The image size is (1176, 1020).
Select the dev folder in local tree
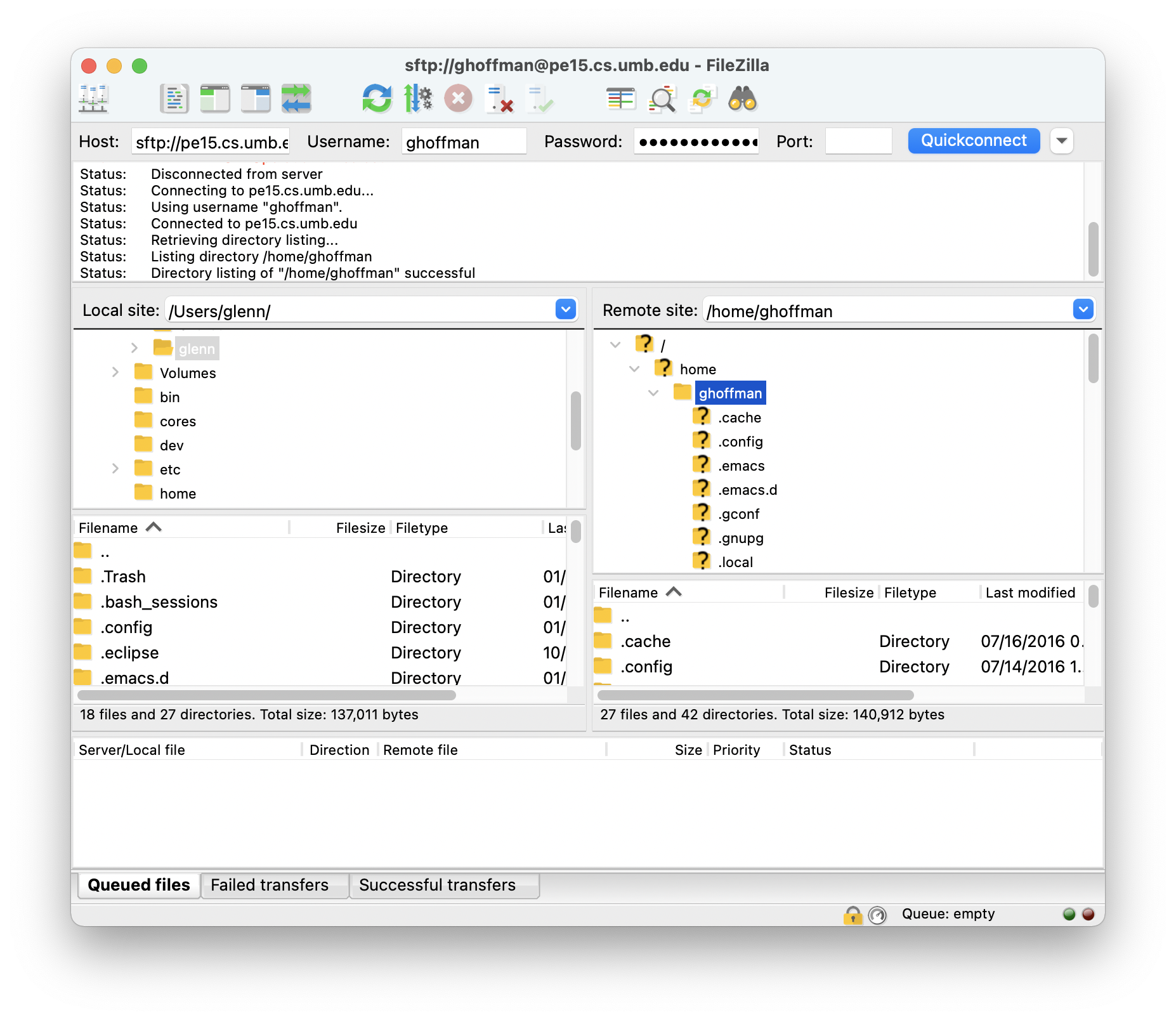171,445
